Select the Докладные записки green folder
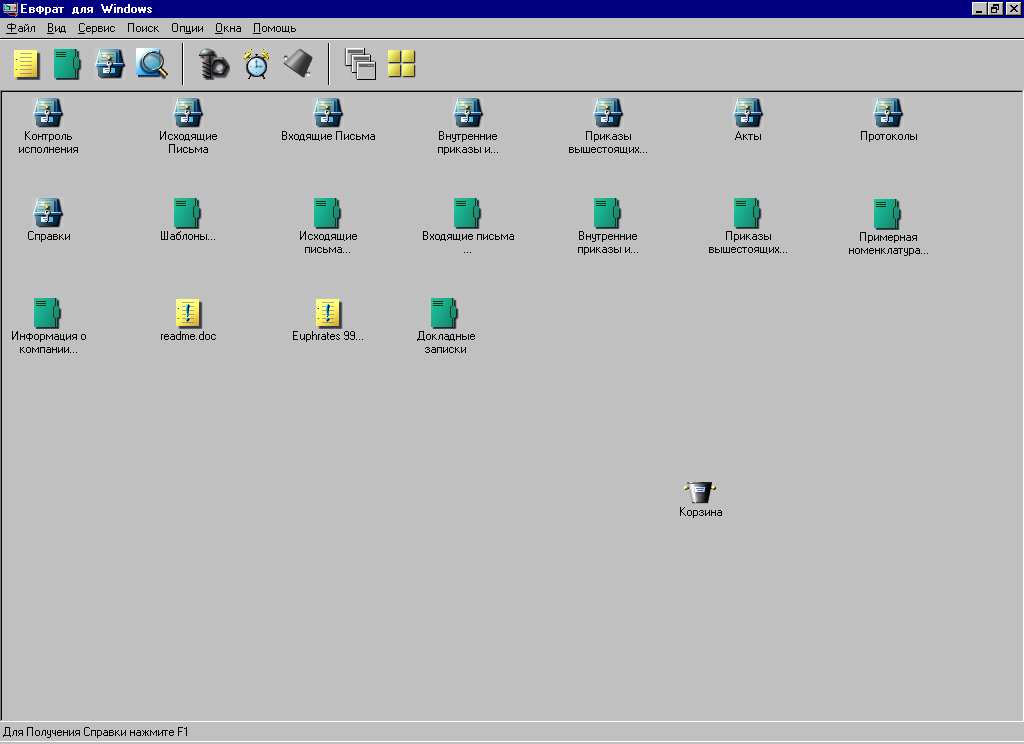Viewport: 1024px width, 744px height. point(445,313)
